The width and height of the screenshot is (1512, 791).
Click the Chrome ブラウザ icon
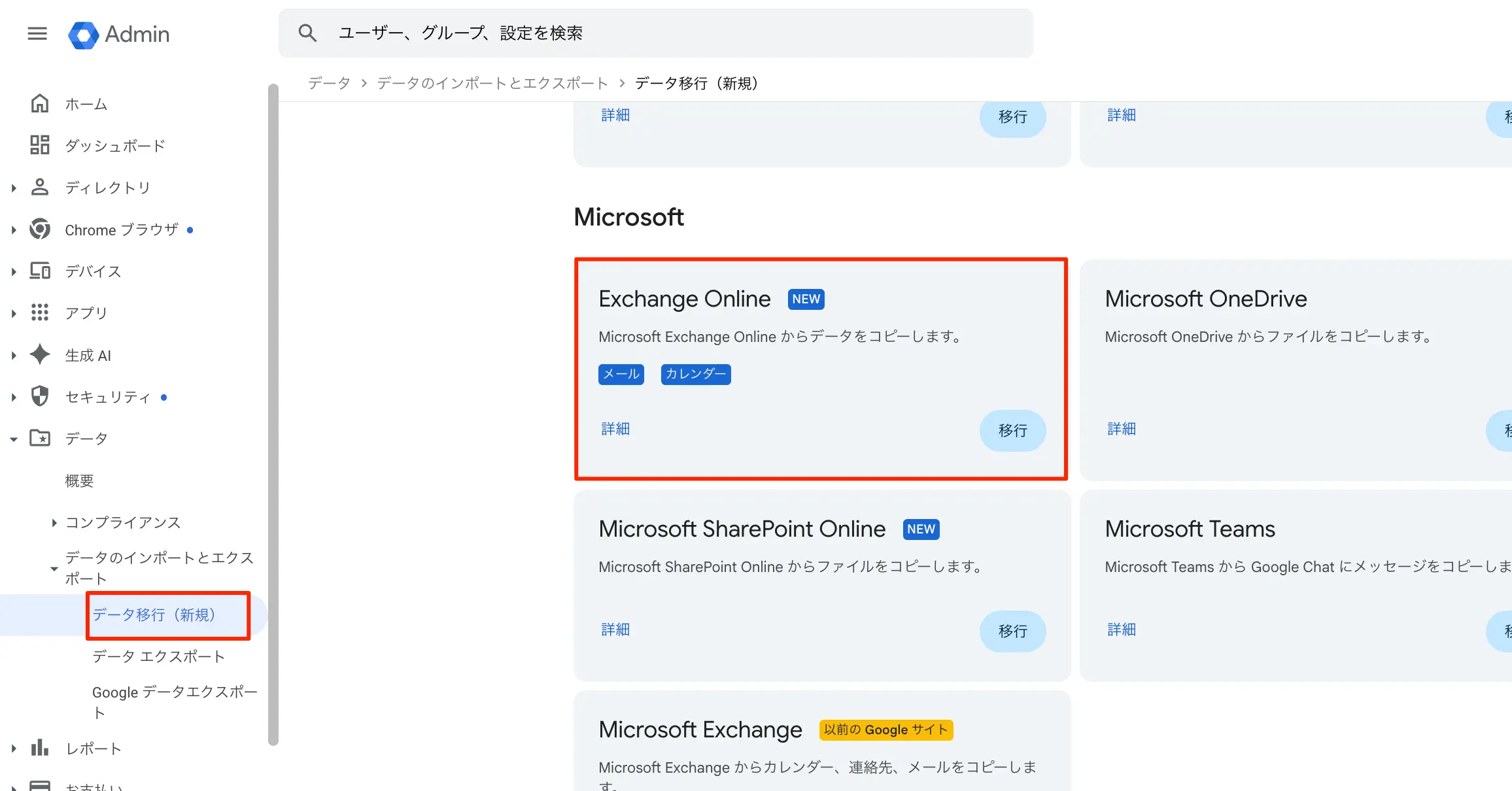(40, 229)
